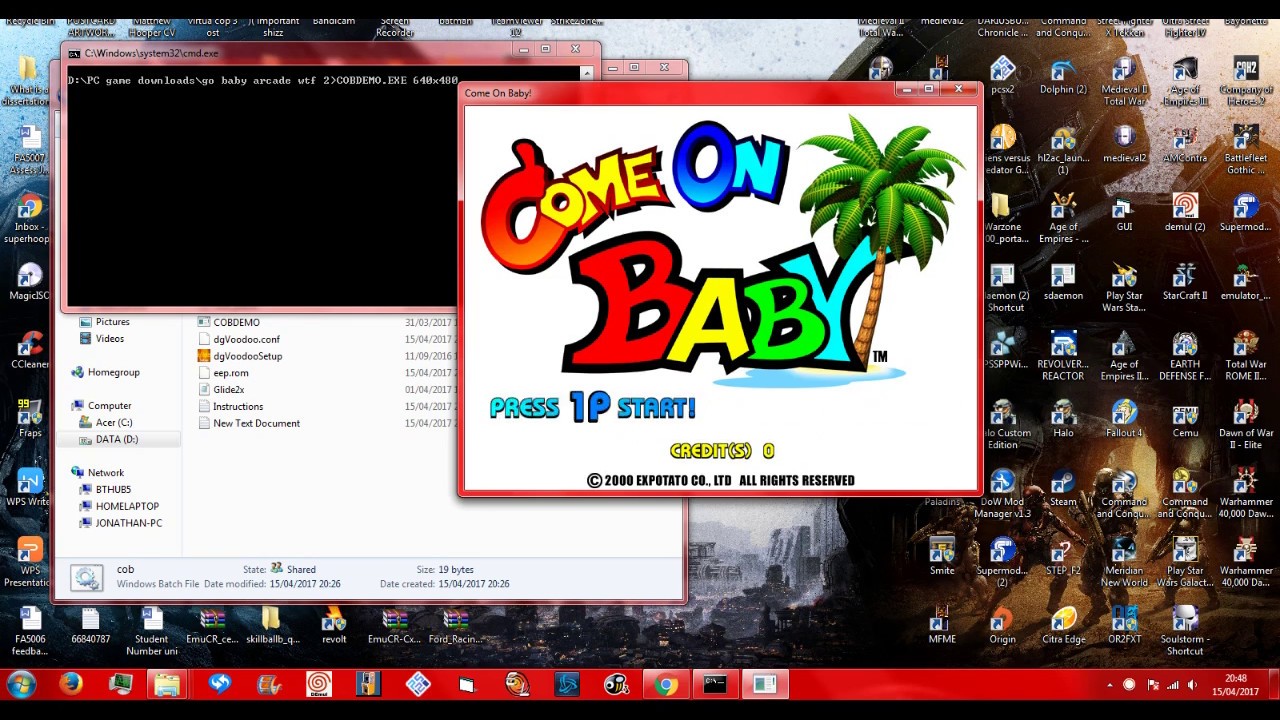Open the skillballb_q... folder on desktop
Screen dimensions: 1280x720
(x=272, y=626)
